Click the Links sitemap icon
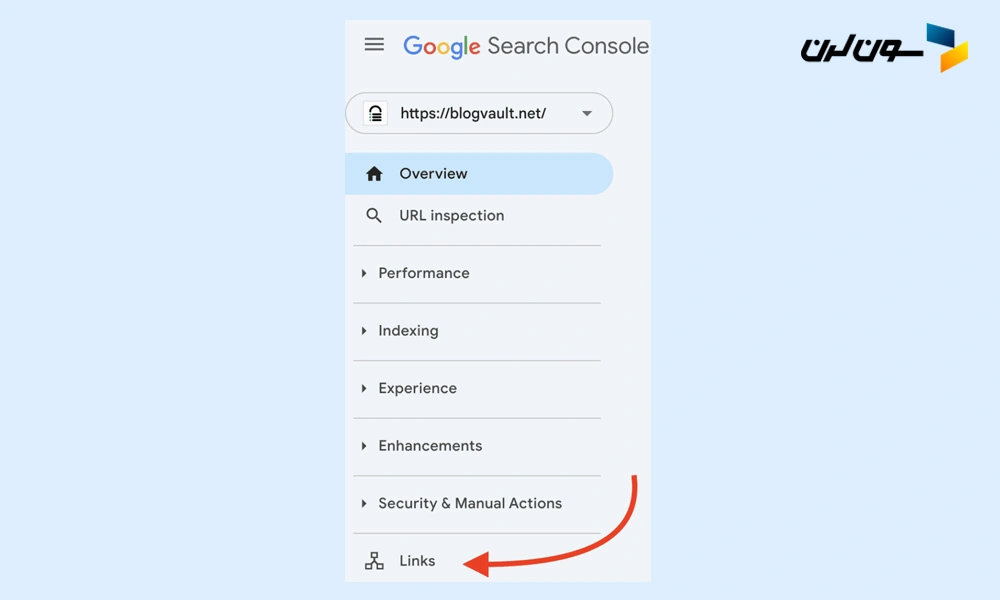 coord(374,561)
